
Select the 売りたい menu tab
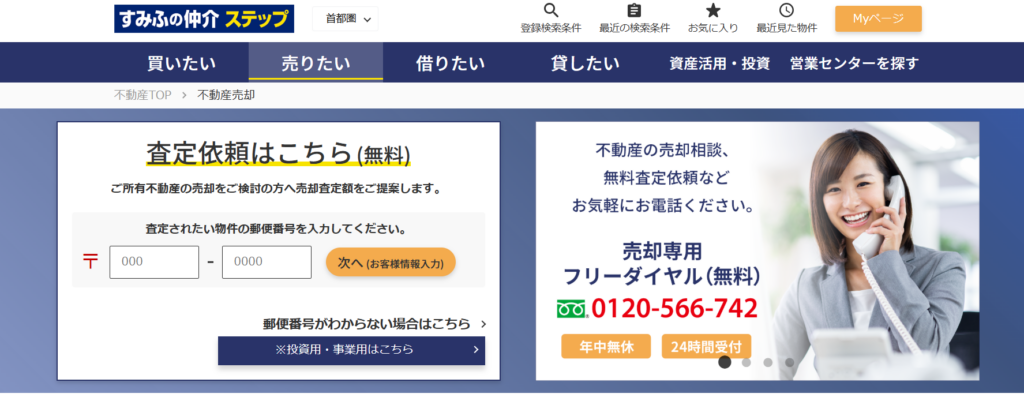point(315,63)
